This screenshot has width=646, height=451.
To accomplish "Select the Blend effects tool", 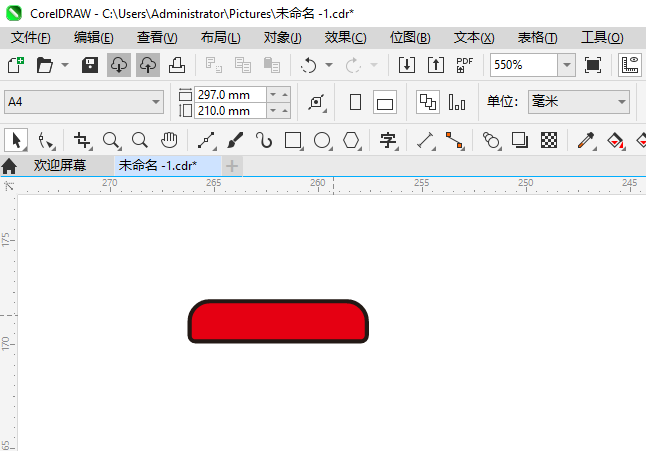I will pos(491,140).
